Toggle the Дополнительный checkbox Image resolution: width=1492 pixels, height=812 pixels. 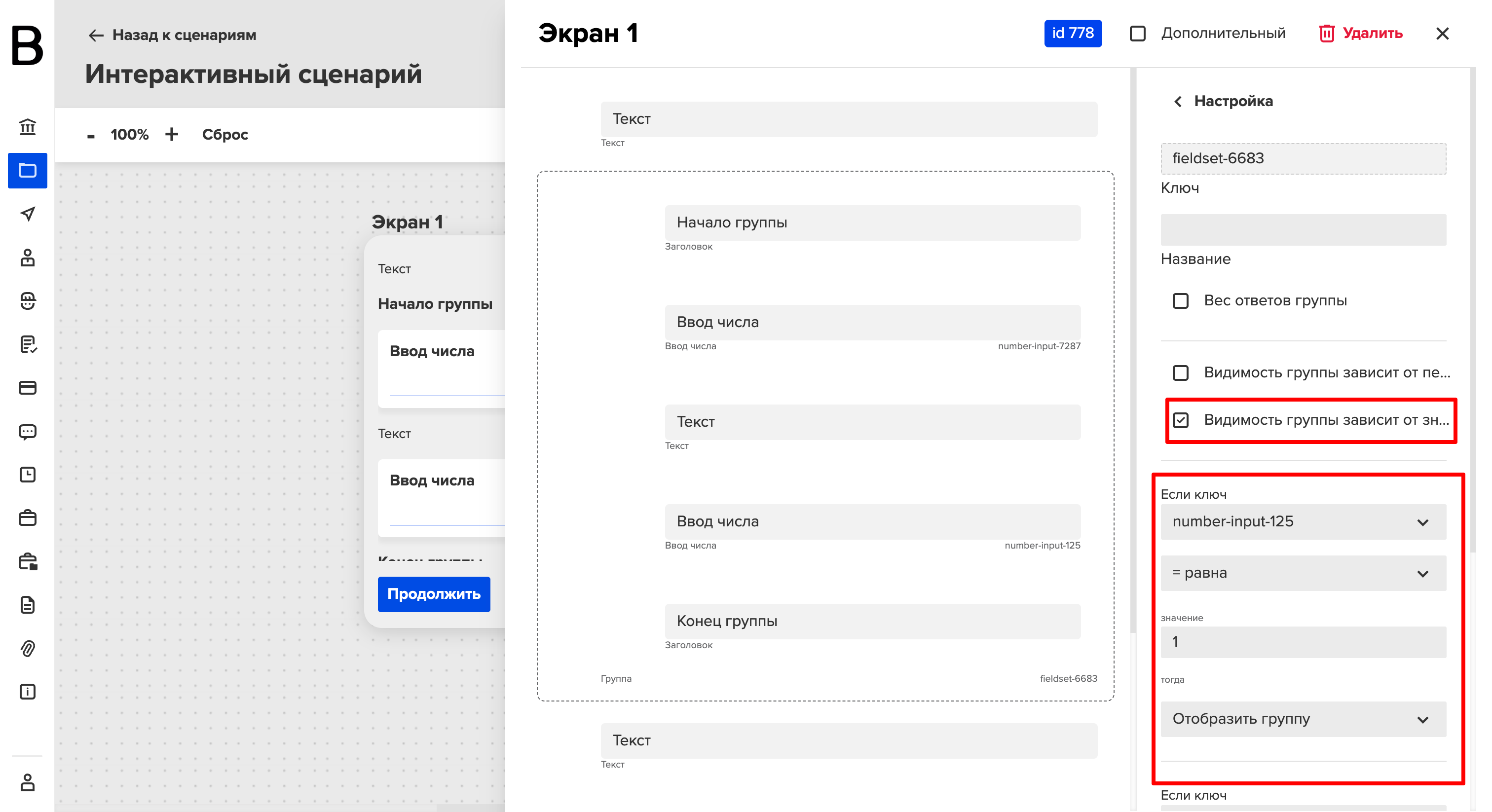pos(1137,34)
